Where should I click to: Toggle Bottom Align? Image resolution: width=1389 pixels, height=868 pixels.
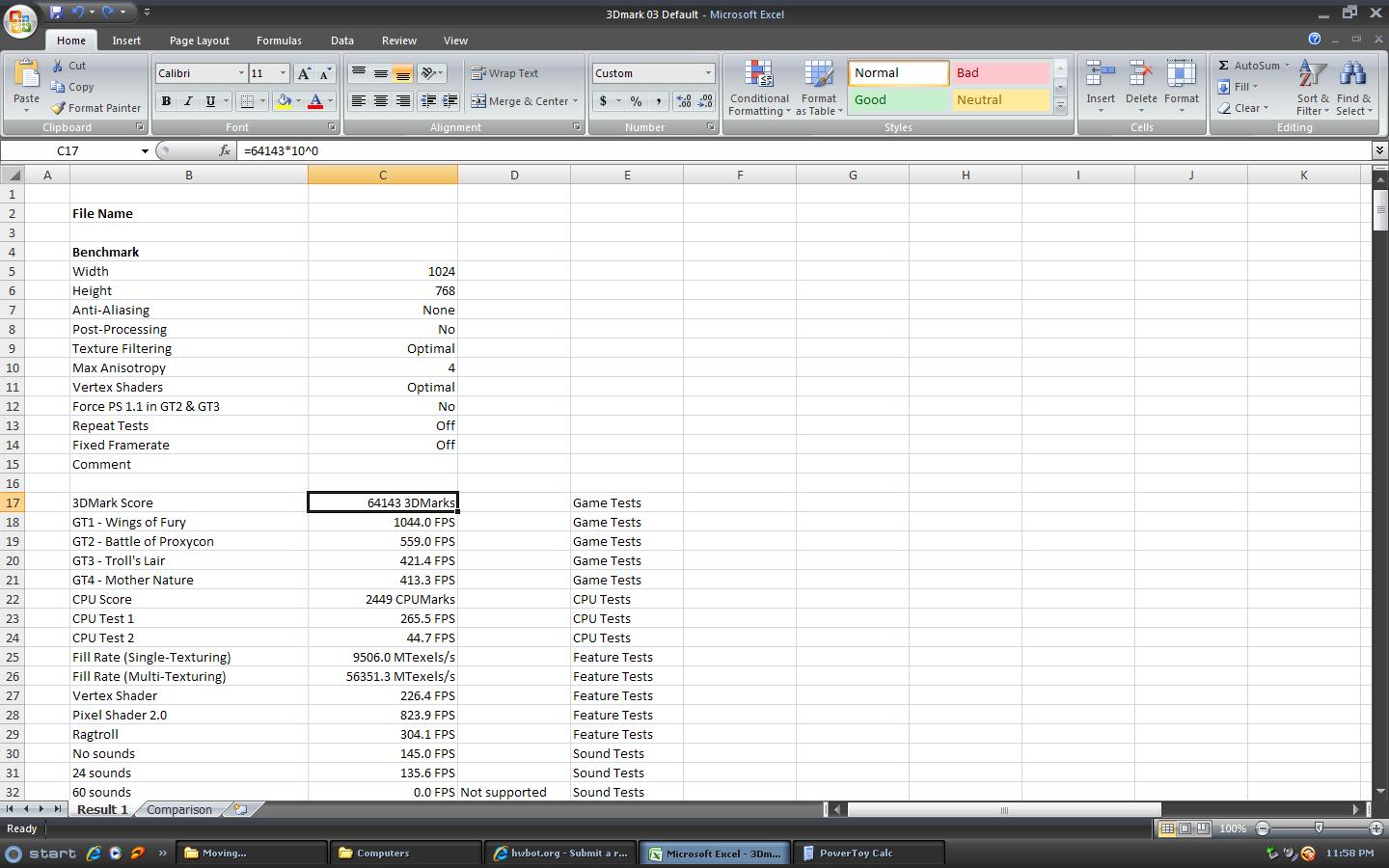403,73
